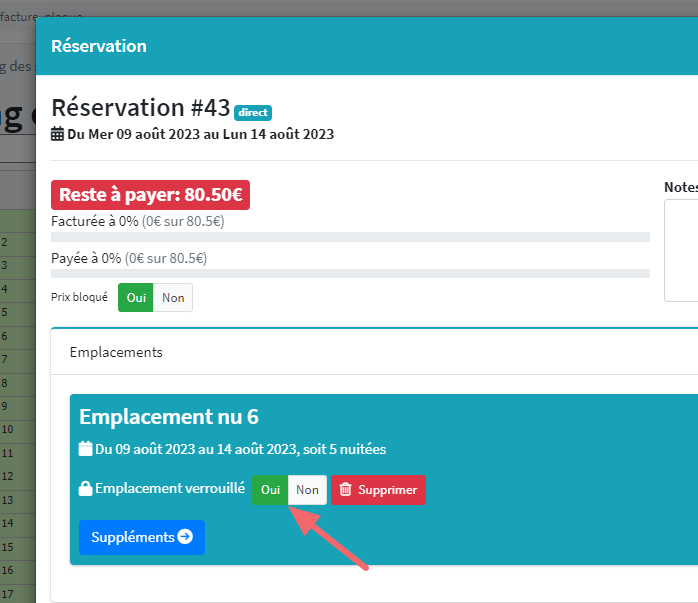Click the lock icon beside Emplacement verrouillé
698x603 pixels.
(x=86, y=489)
